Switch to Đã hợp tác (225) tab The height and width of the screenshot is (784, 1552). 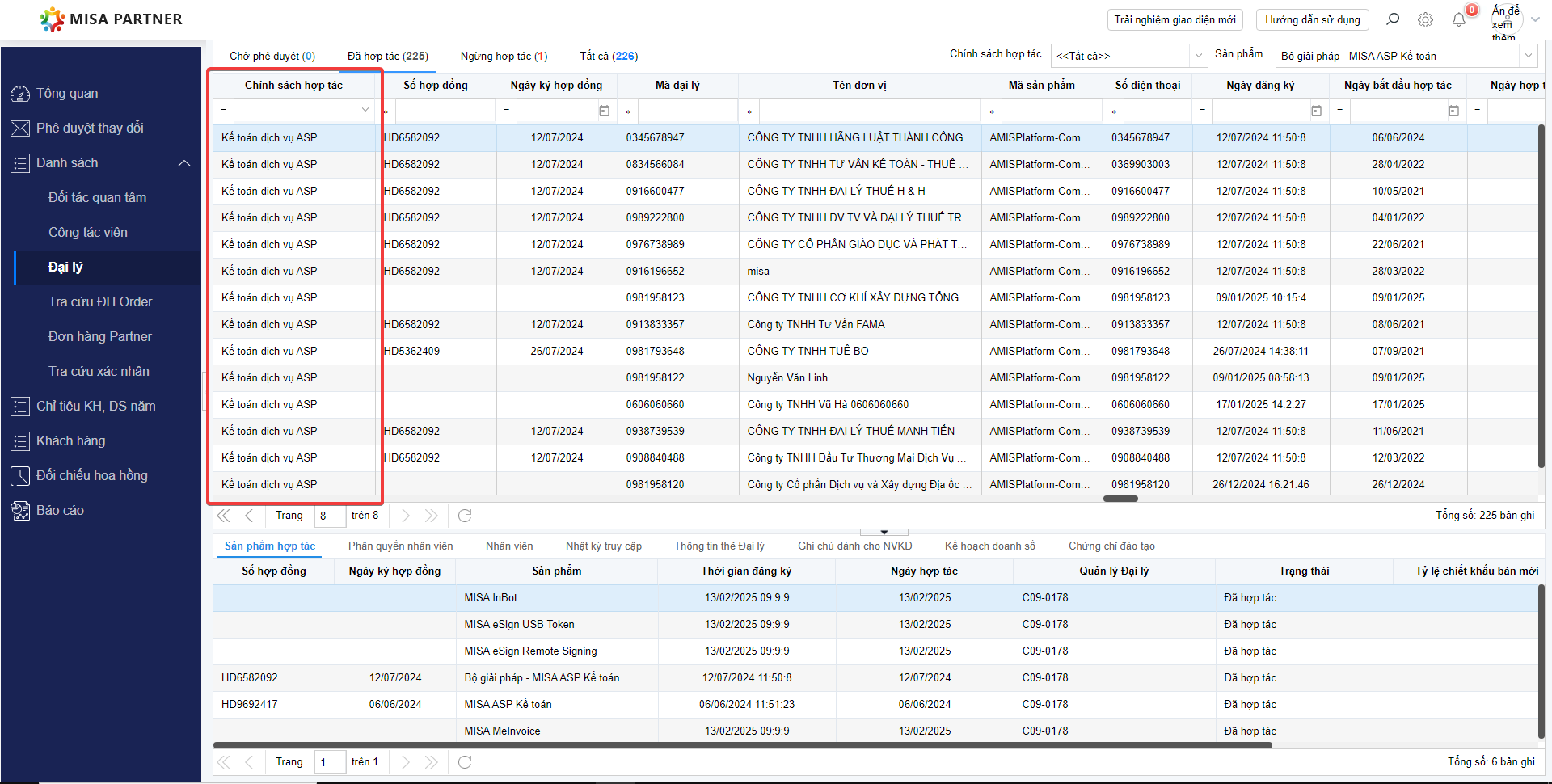tap(388, 56)
